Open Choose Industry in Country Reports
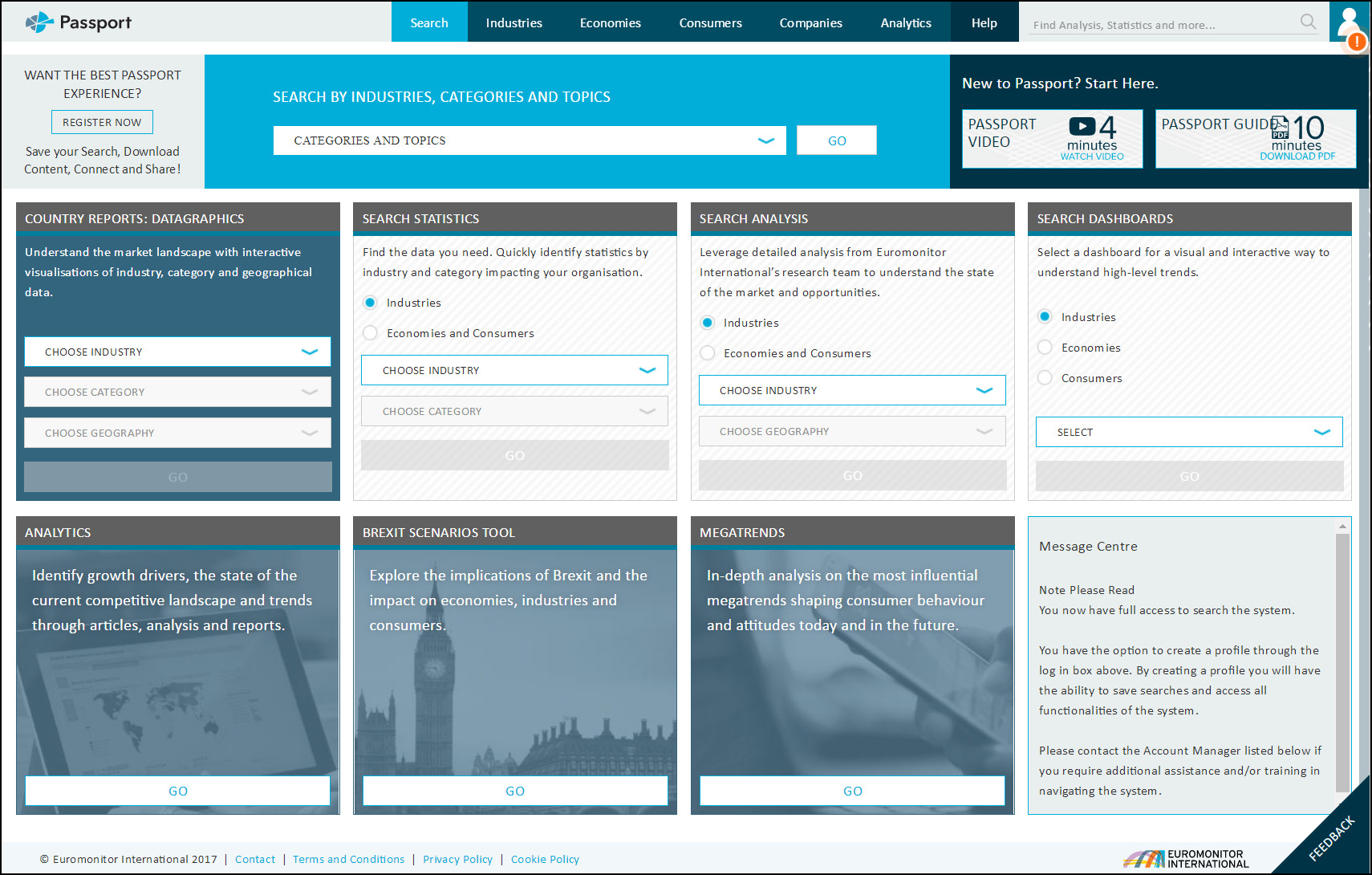This screenshot has width=1372, height=875. (x=177, y=352)
